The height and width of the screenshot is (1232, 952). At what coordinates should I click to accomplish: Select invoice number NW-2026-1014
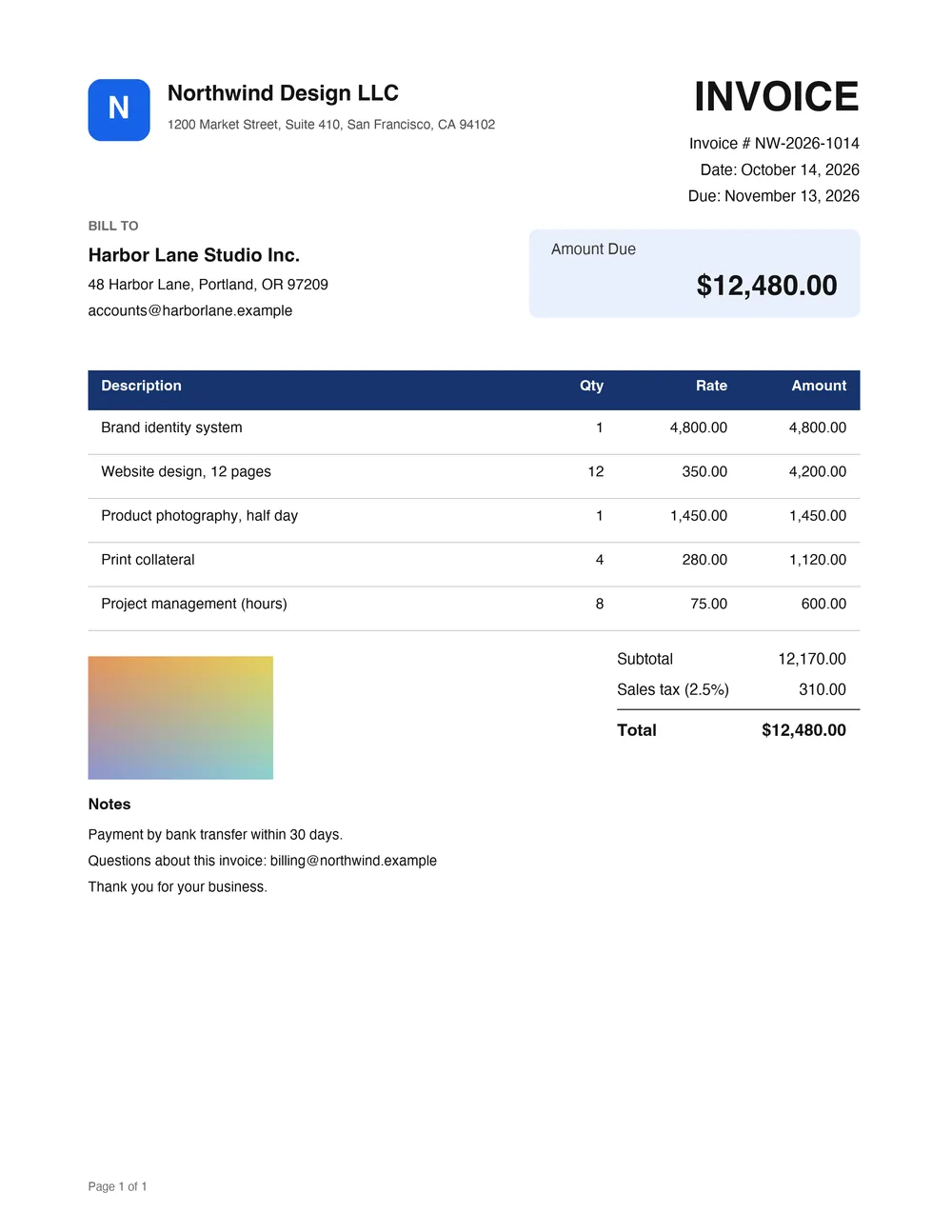807,144
